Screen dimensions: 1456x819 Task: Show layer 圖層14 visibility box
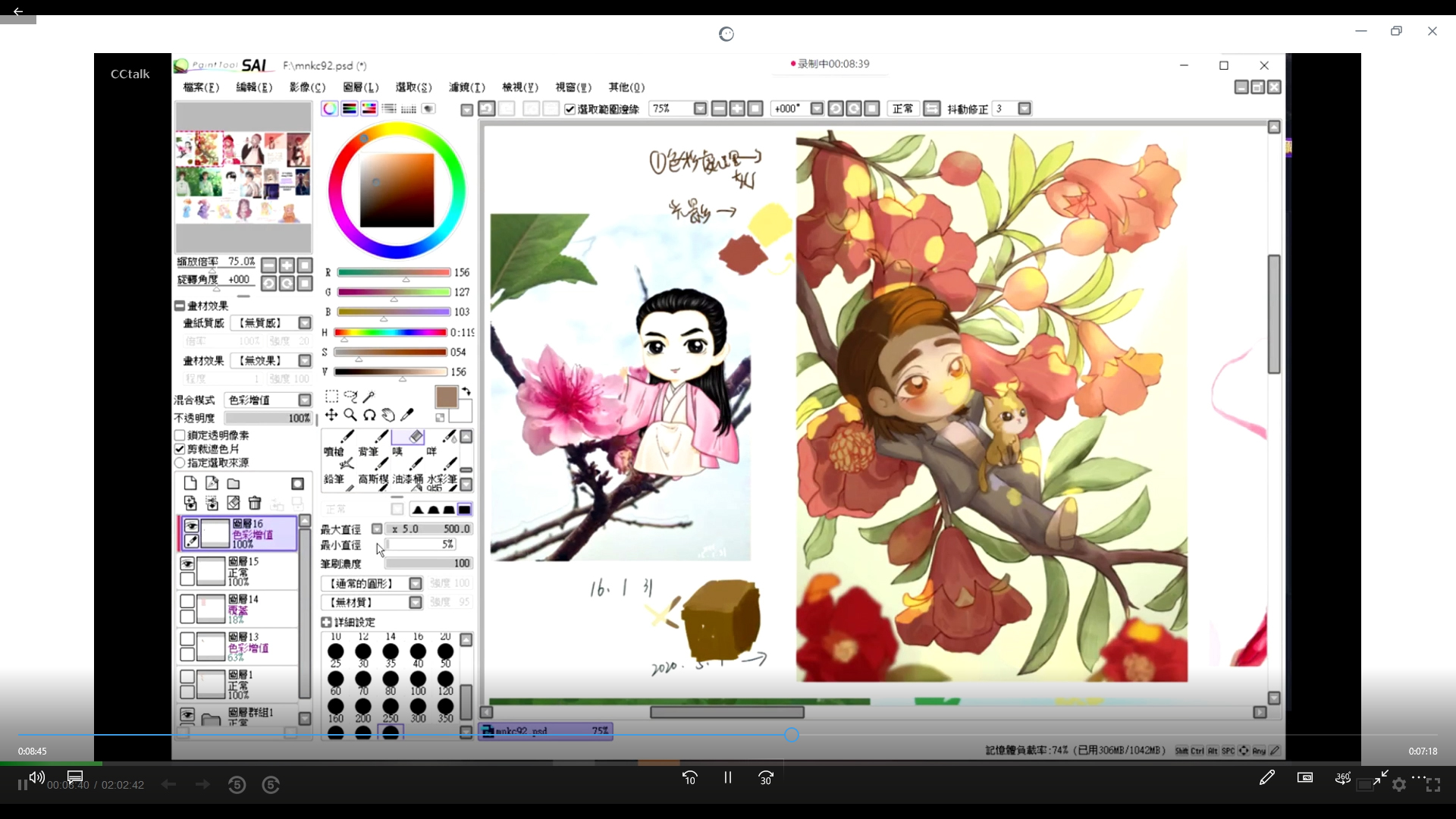tap(187, 601)
